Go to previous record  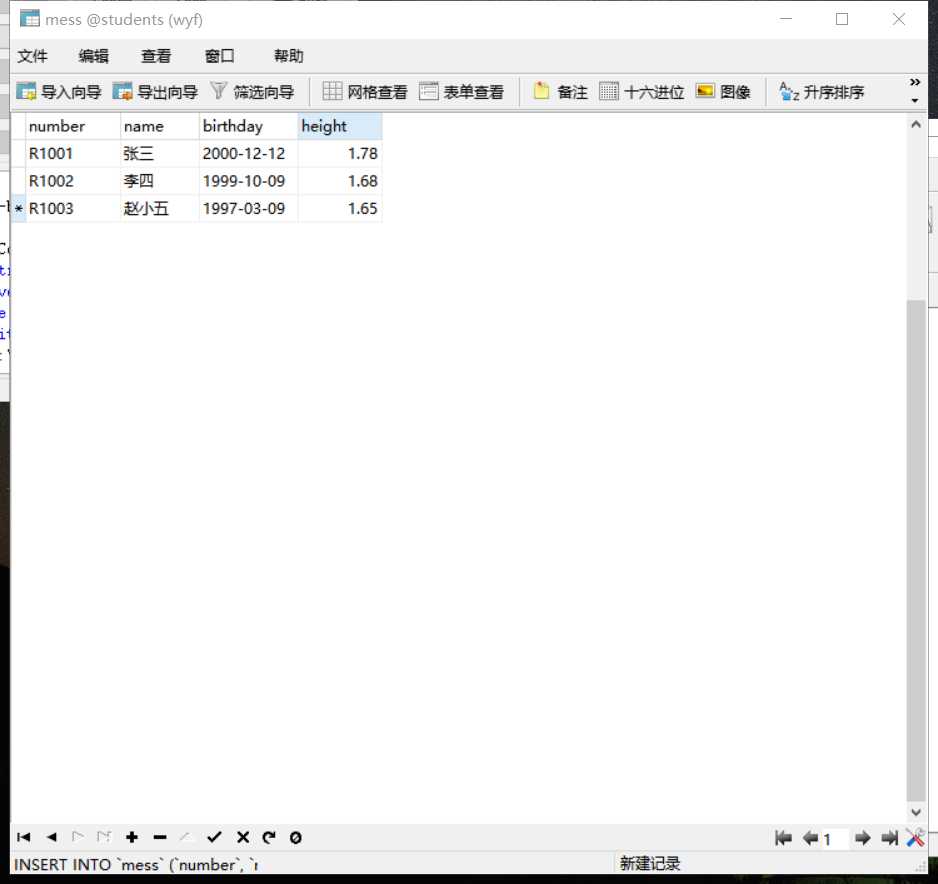(x=51, y=837)
